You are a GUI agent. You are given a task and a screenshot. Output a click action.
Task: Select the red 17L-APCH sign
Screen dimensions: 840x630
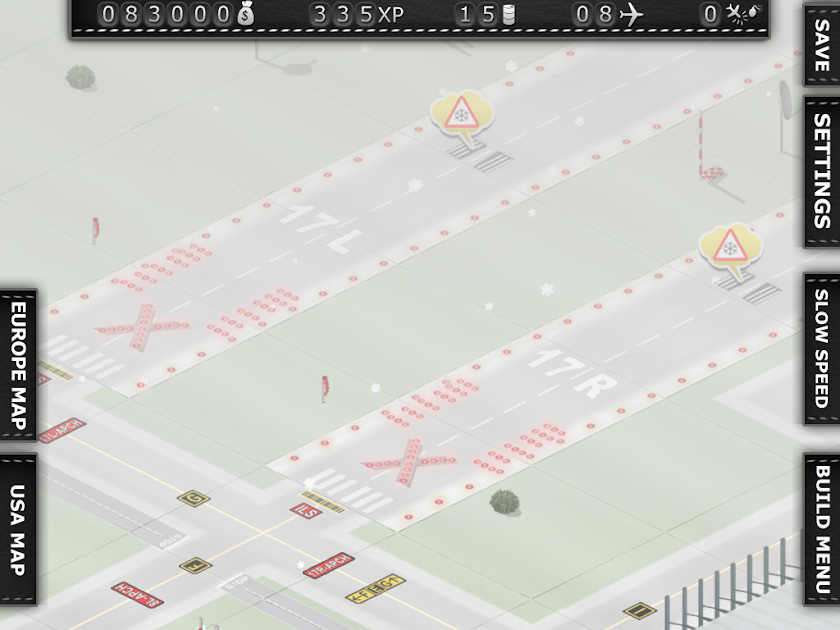[63, 431]
